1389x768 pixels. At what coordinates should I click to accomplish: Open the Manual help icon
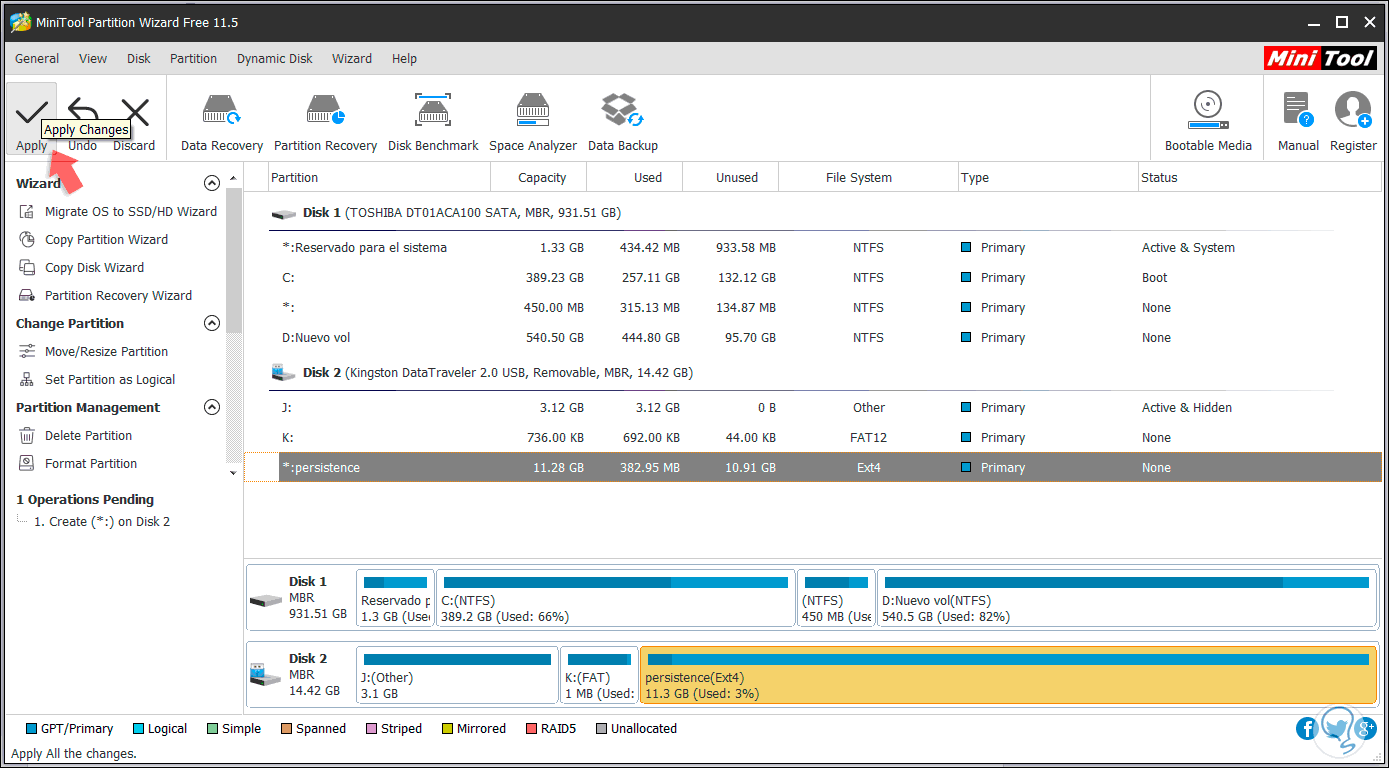[1298, 110]
